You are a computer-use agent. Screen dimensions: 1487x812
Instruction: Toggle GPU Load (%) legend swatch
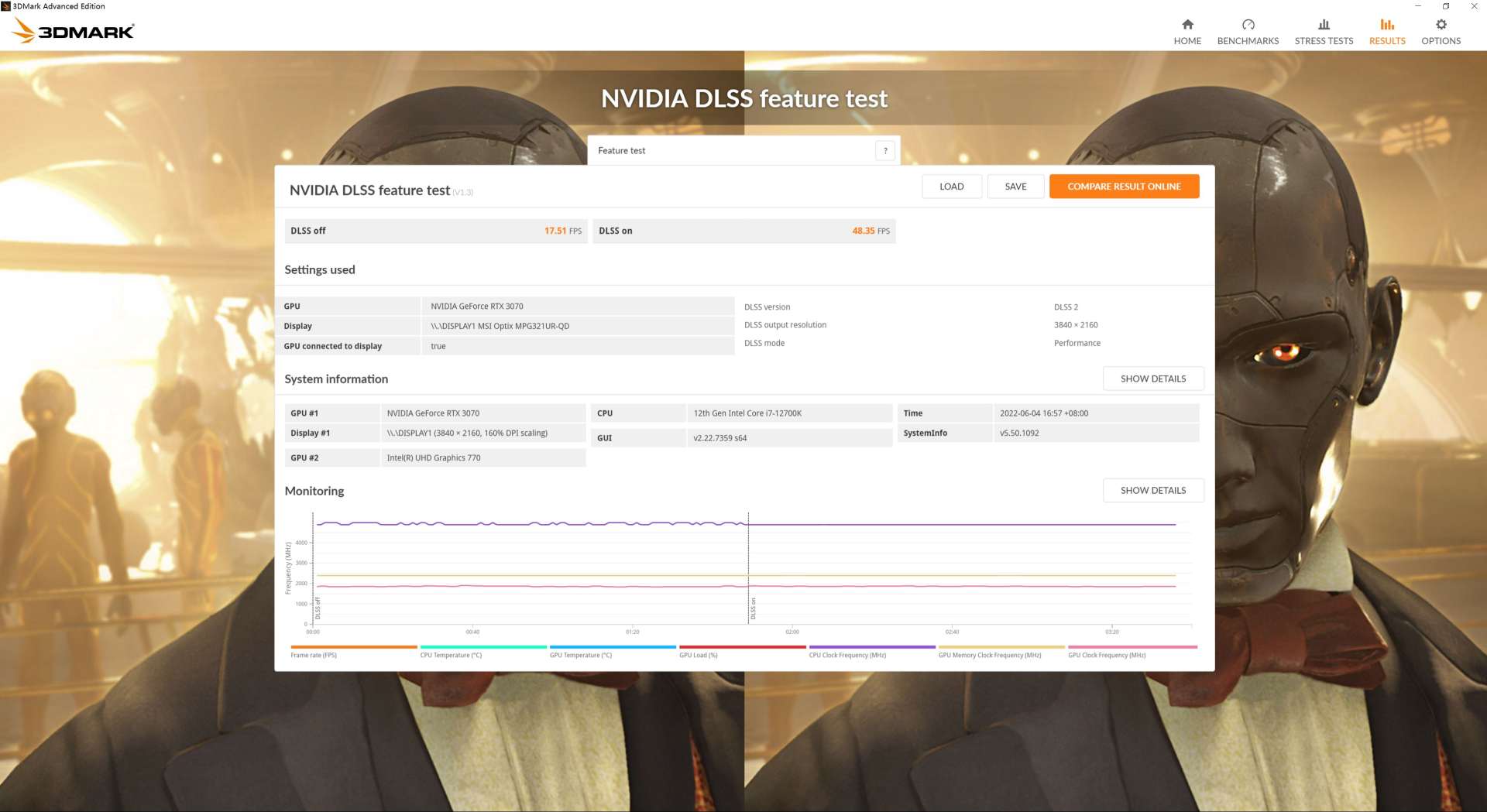click(x=743, y=646)
